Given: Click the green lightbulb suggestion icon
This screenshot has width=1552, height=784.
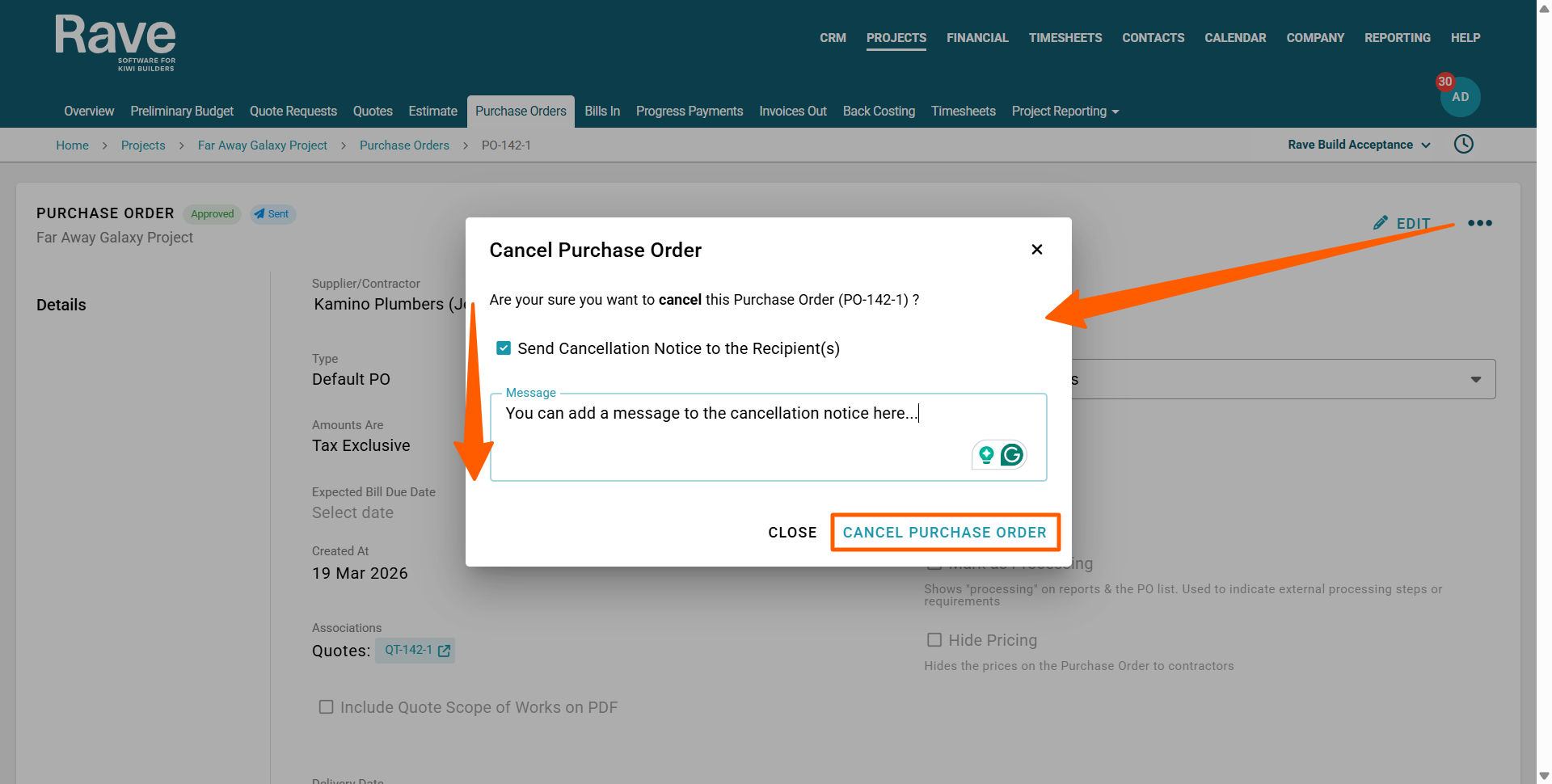Looking at the screenshot, I should 986,455.
